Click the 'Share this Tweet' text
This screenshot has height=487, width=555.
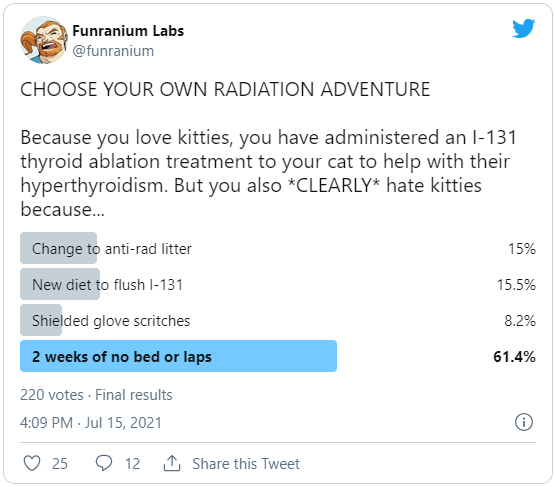point(246,464)
